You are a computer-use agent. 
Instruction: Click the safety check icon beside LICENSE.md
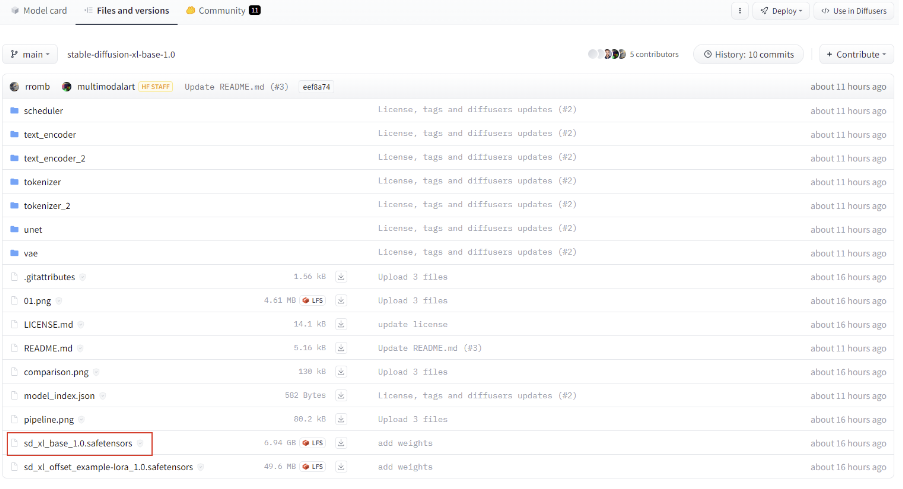(83, 325)
